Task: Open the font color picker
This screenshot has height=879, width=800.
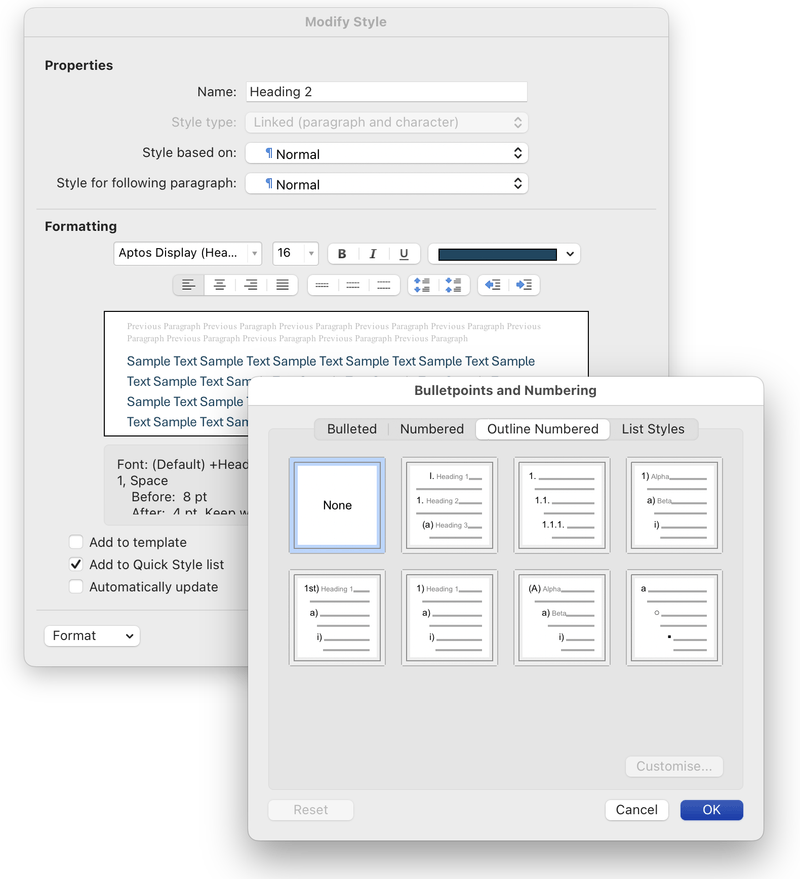Action: point(568,253)
